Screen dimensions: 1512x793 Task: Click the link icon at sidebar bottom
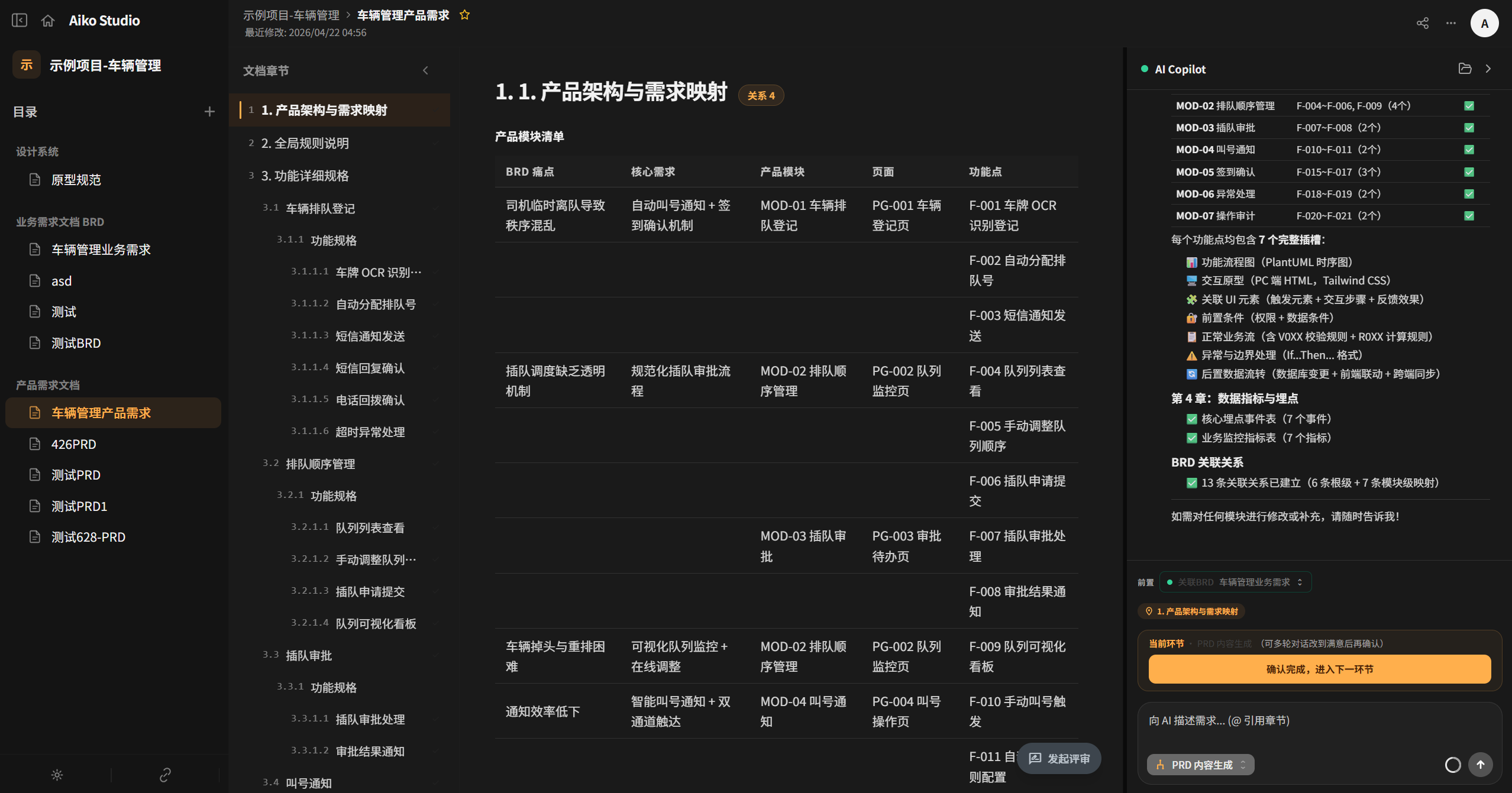click(165, 775)
